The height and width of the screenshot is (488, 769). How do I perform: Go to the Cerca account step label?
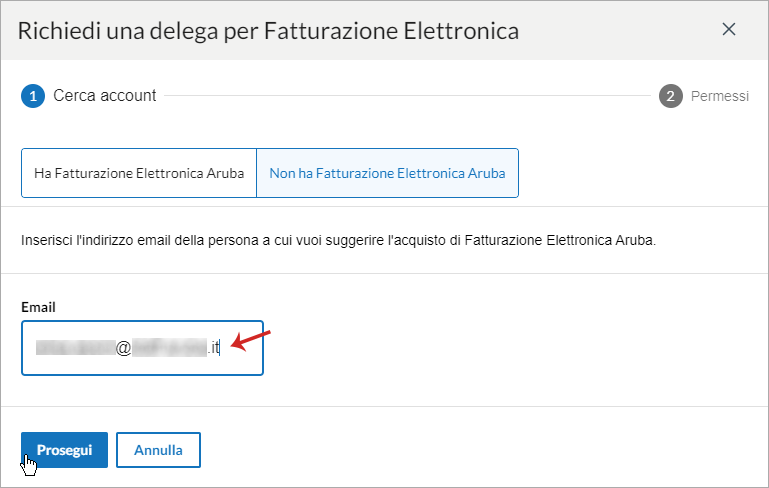click(104, 96)
